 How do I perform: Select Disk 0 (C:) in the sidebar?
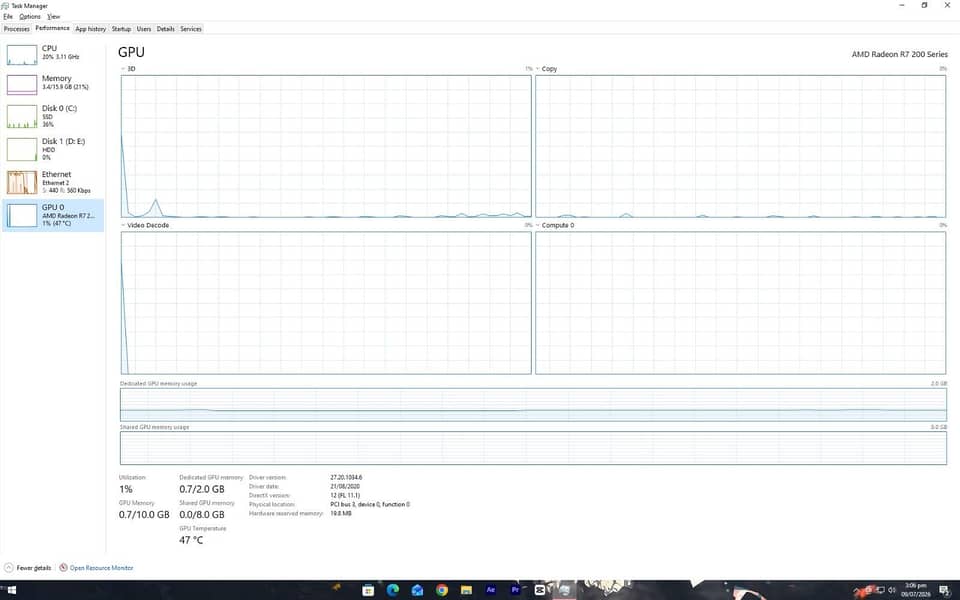click(x=53, y=116)
